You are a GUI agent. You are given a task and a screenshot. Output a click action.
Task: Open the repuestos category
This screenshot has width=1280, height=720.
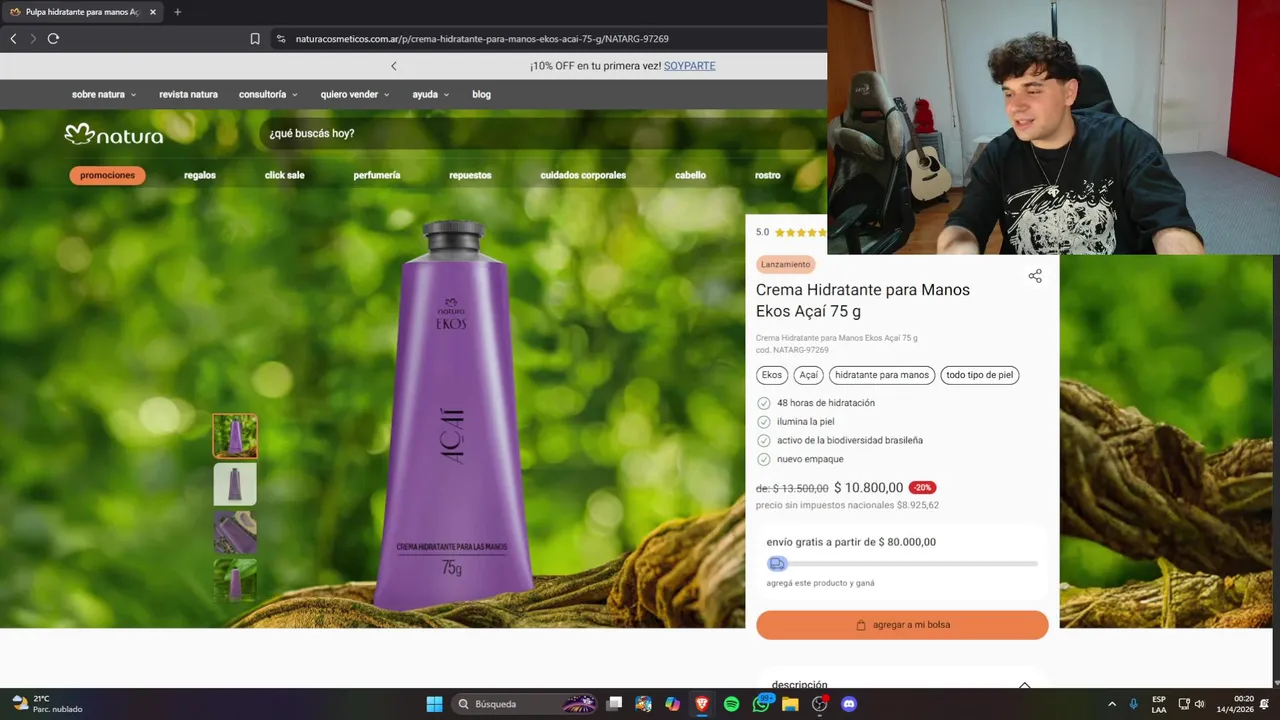pyautogui.click(x=470, y=175)
